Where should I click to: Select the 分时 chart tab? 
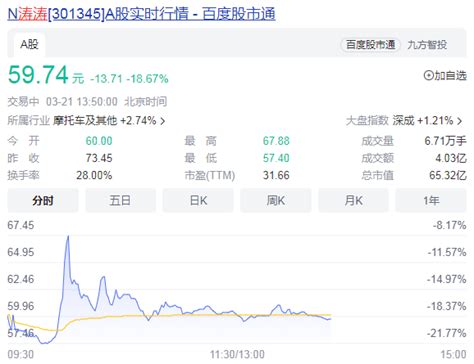tap(43, 201)
